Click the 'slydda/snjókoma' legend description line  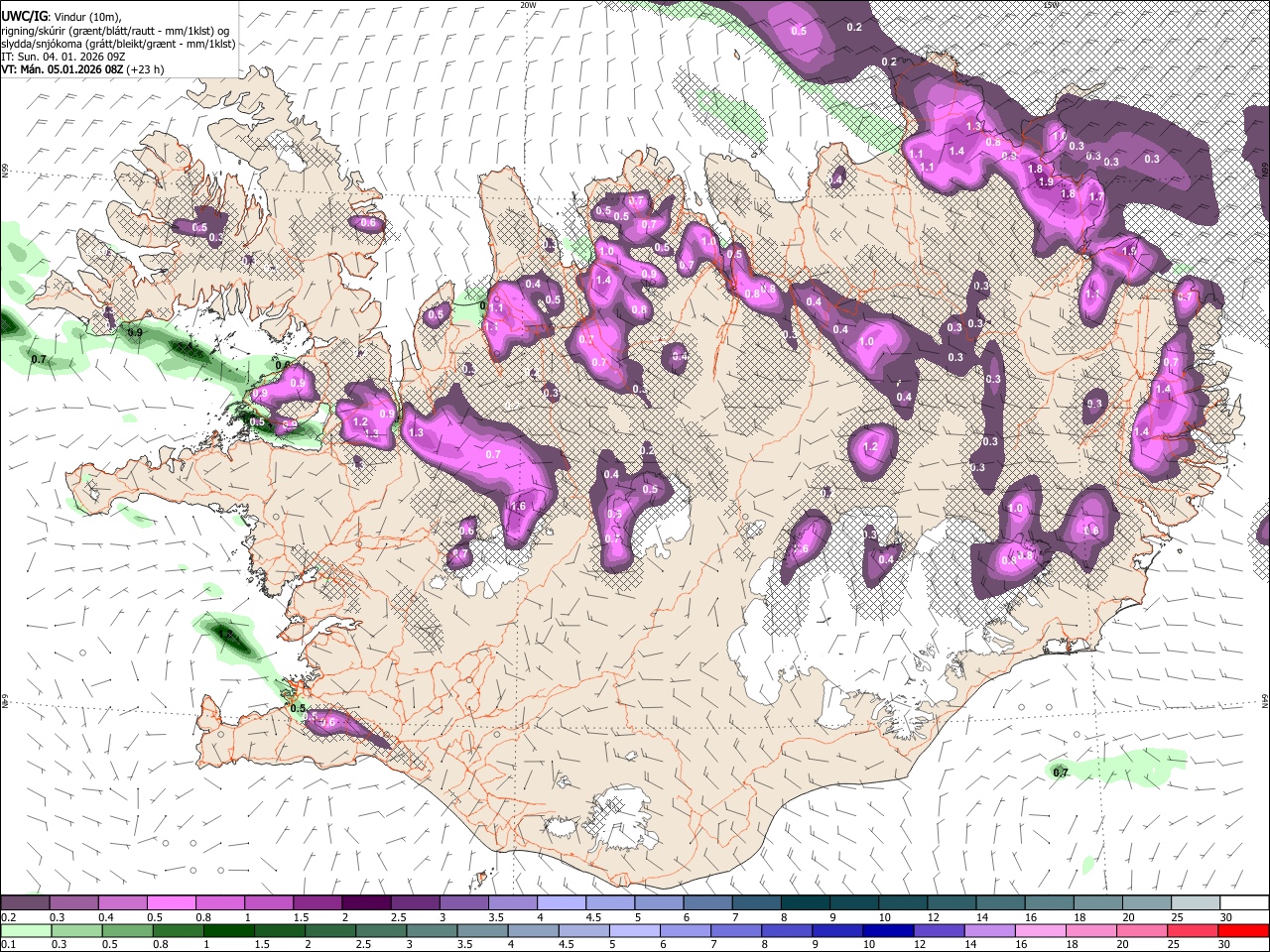point(118,44)
